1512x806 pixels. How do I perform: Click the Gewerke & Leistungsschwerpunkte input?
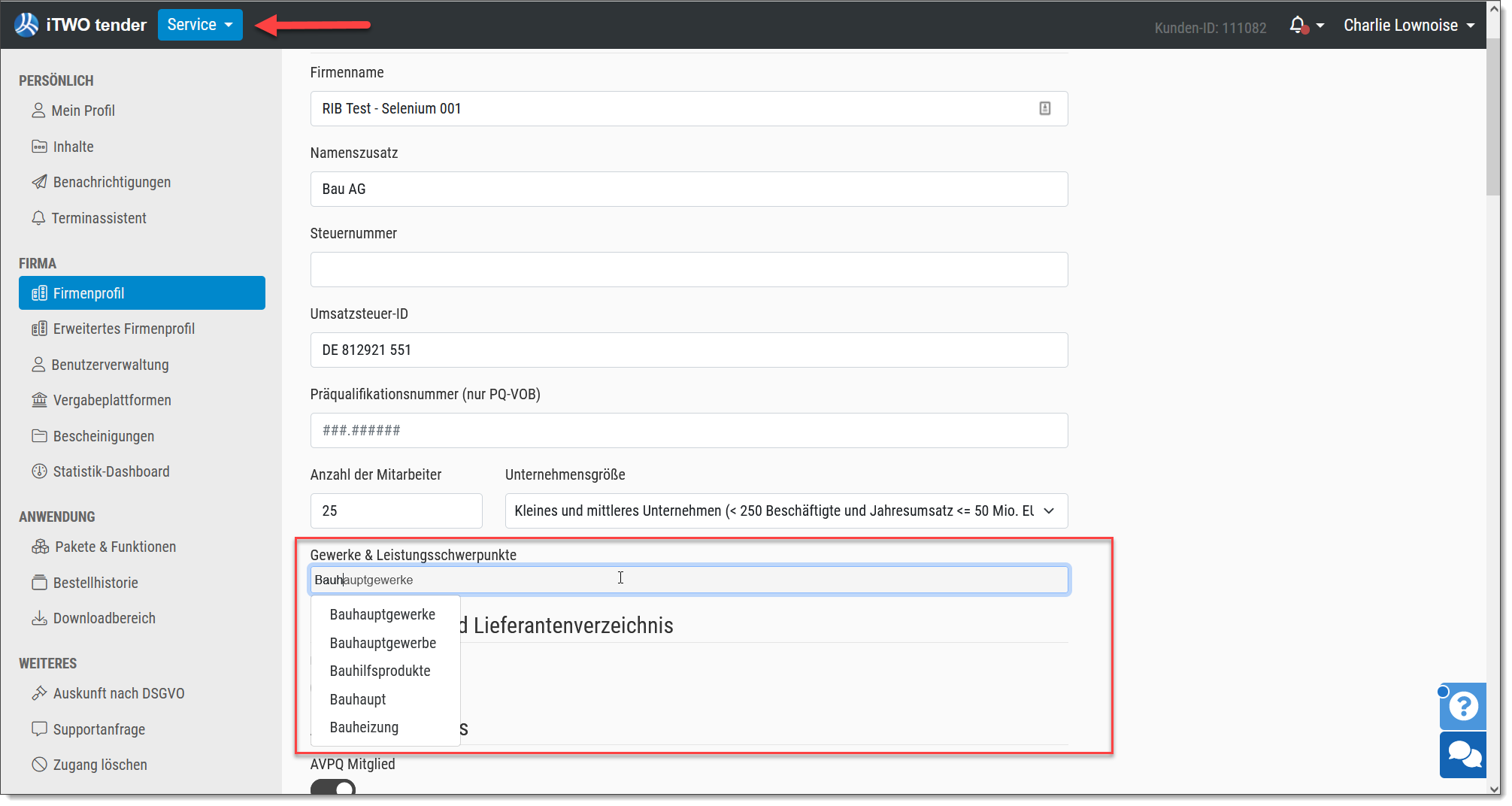[x=689, y=580]
